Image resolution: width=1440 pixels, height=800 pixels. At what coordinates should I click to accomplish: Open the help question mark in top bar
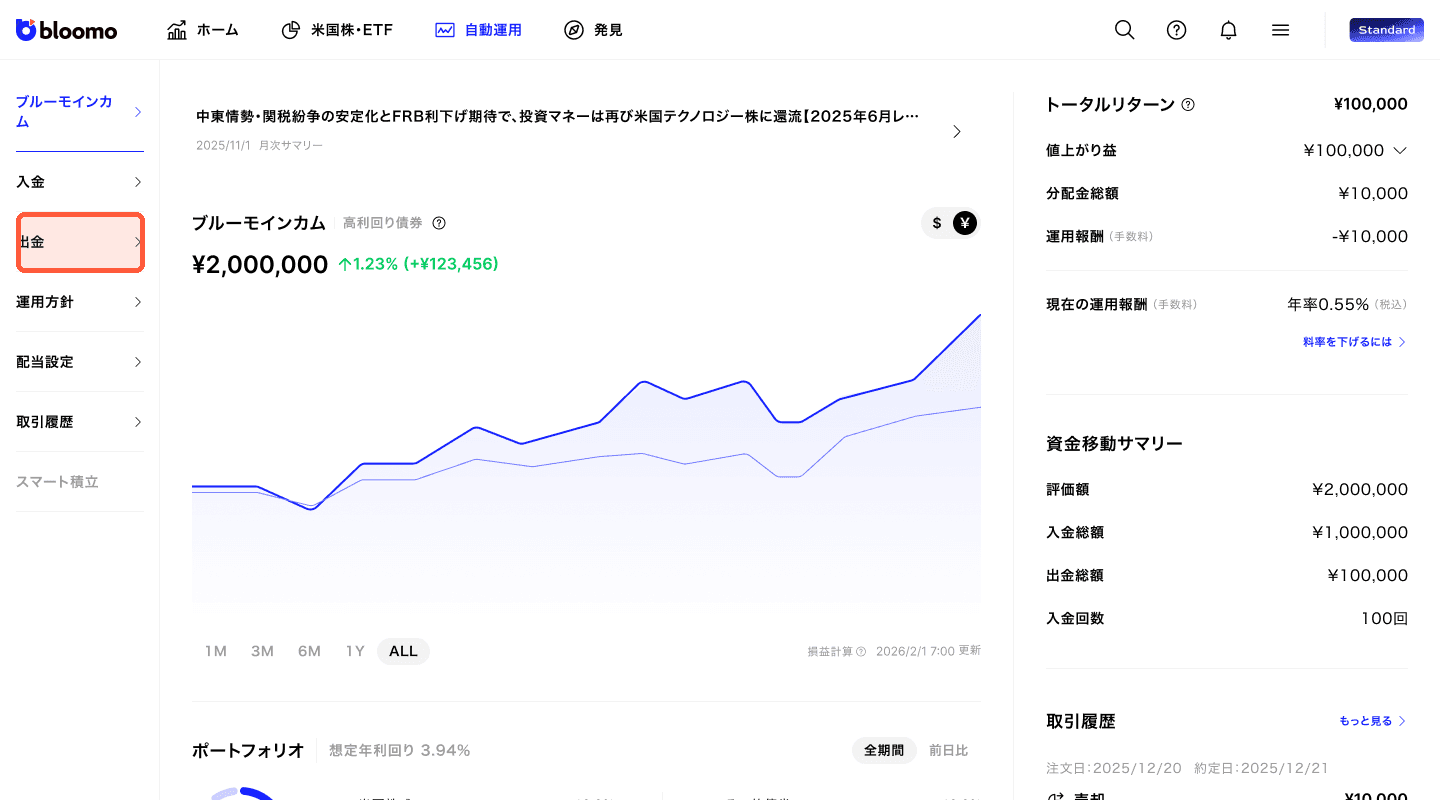(x=1177, y=30)
